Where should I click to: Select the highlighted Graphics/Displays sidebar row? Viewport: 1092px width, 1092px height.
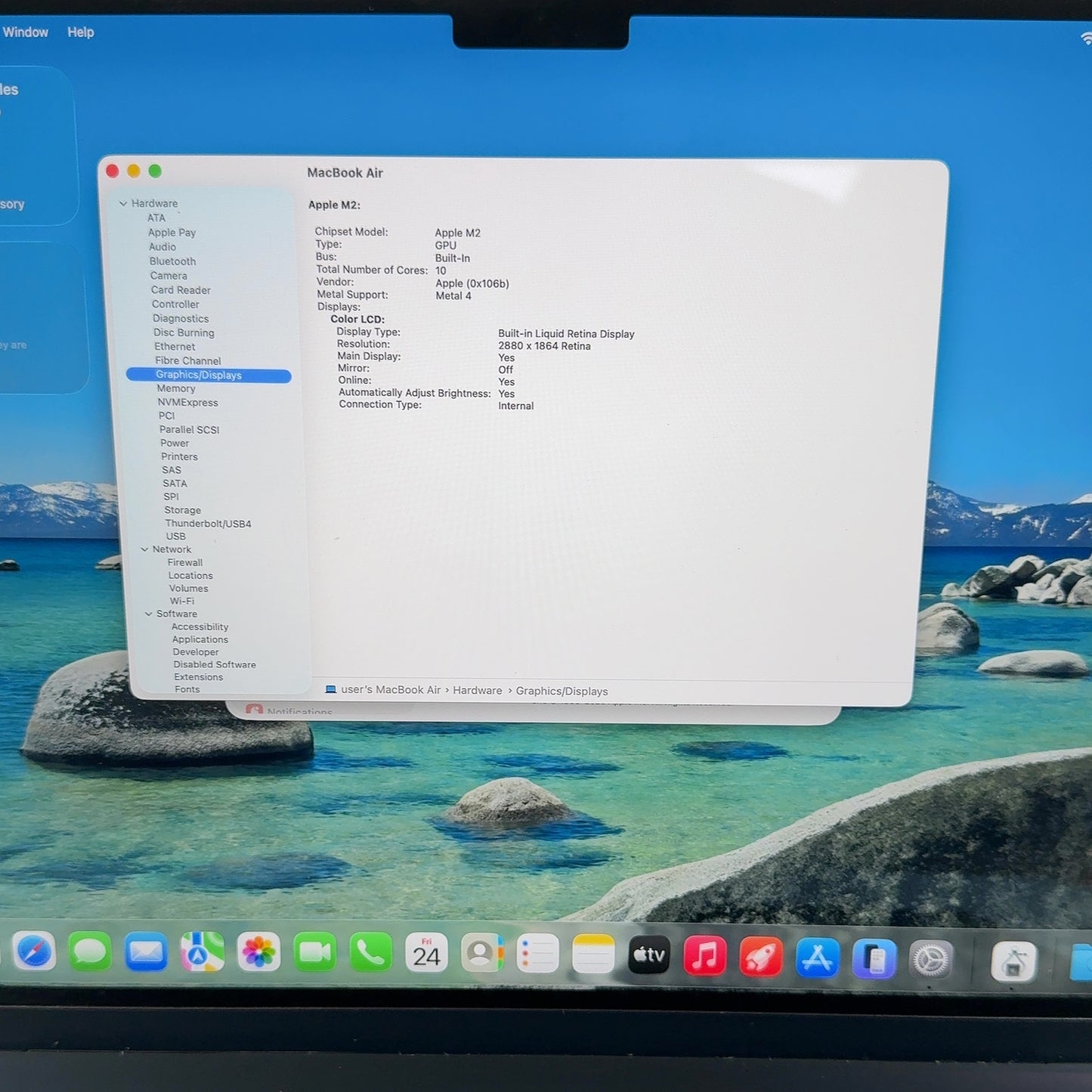point(209,375)
